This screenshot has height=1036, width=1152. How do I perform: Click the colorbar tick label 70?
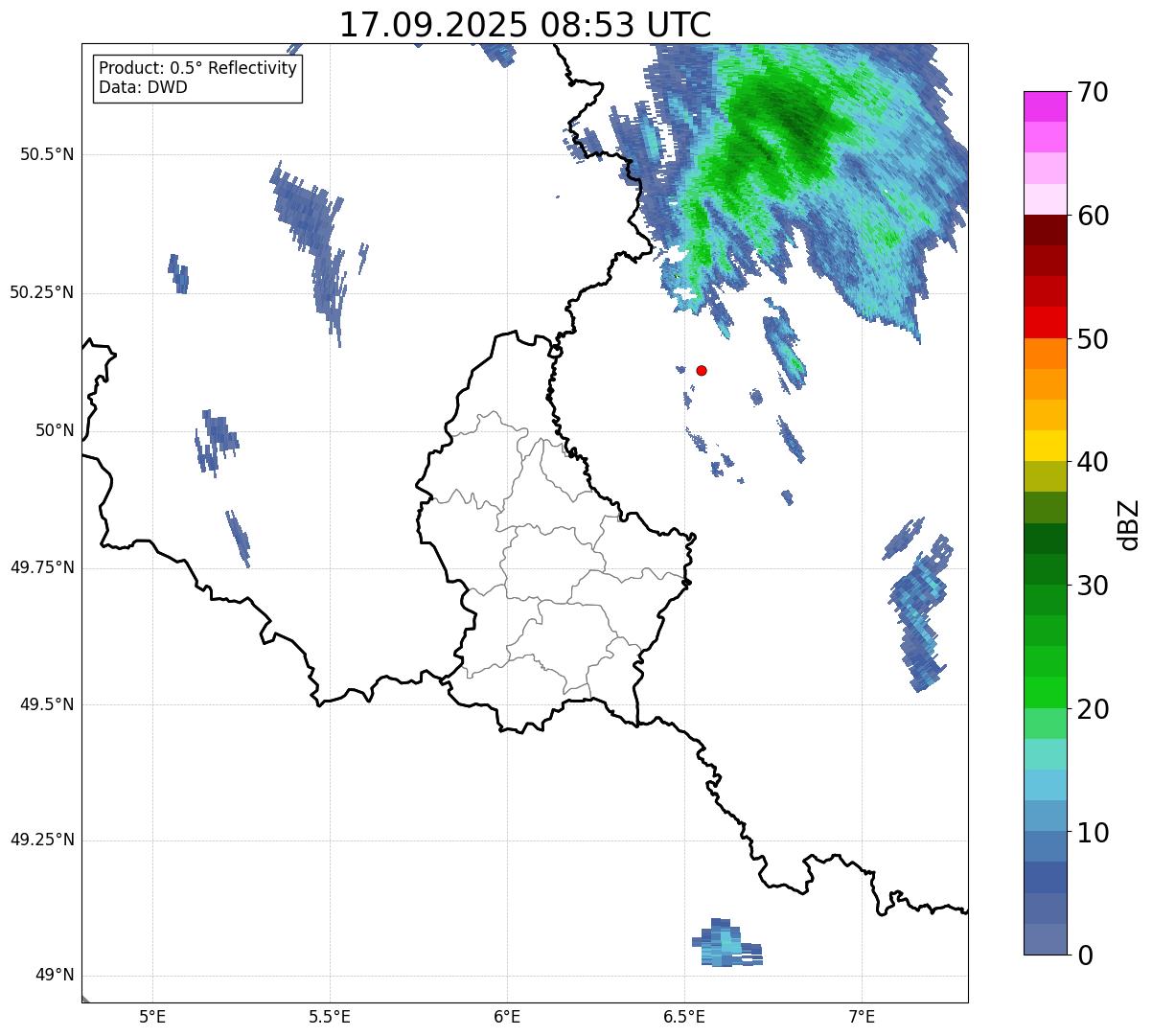click(x=1093, y=92)
